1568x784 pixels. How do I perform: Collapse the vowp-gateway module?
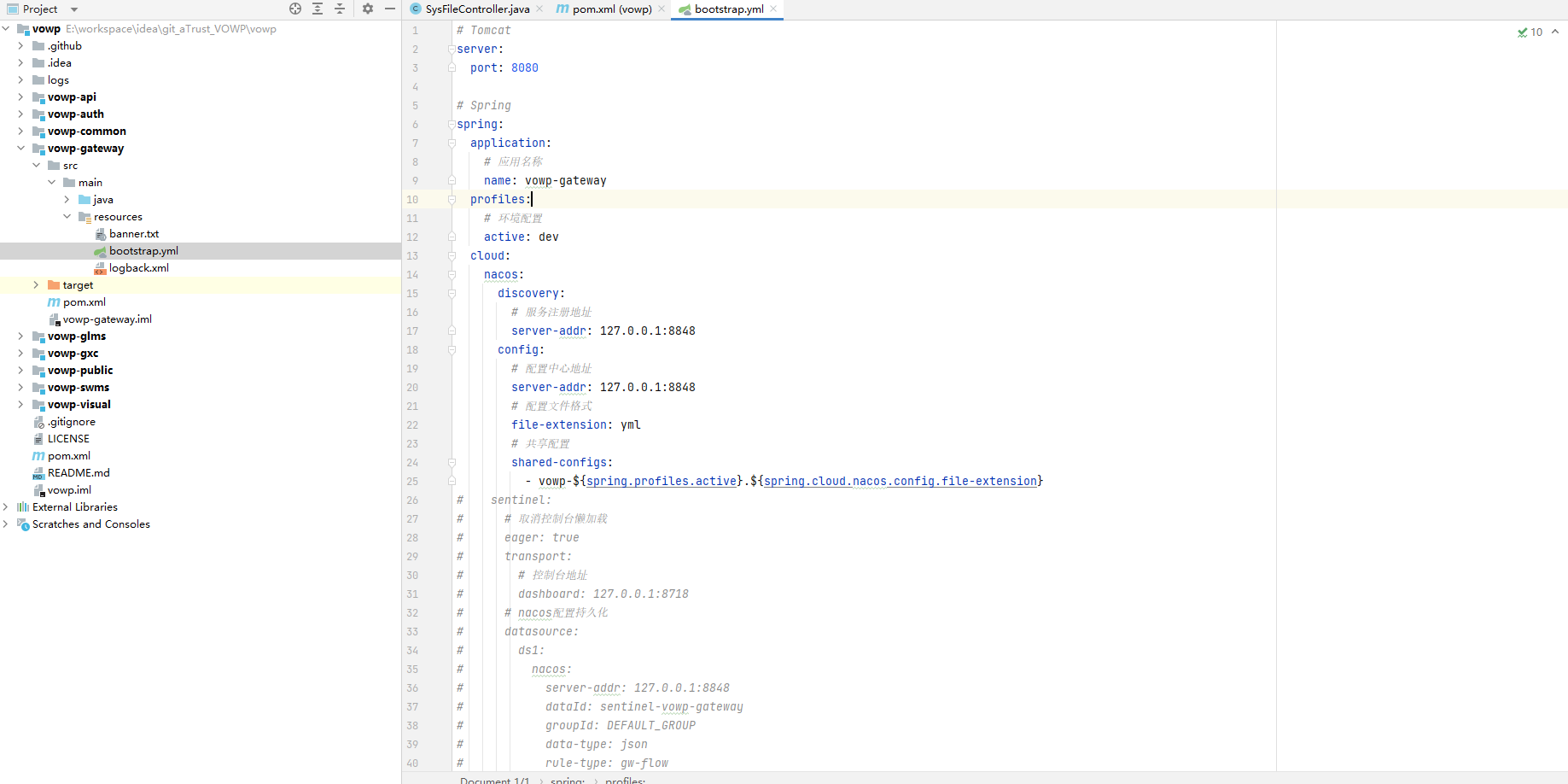[21, 148]
